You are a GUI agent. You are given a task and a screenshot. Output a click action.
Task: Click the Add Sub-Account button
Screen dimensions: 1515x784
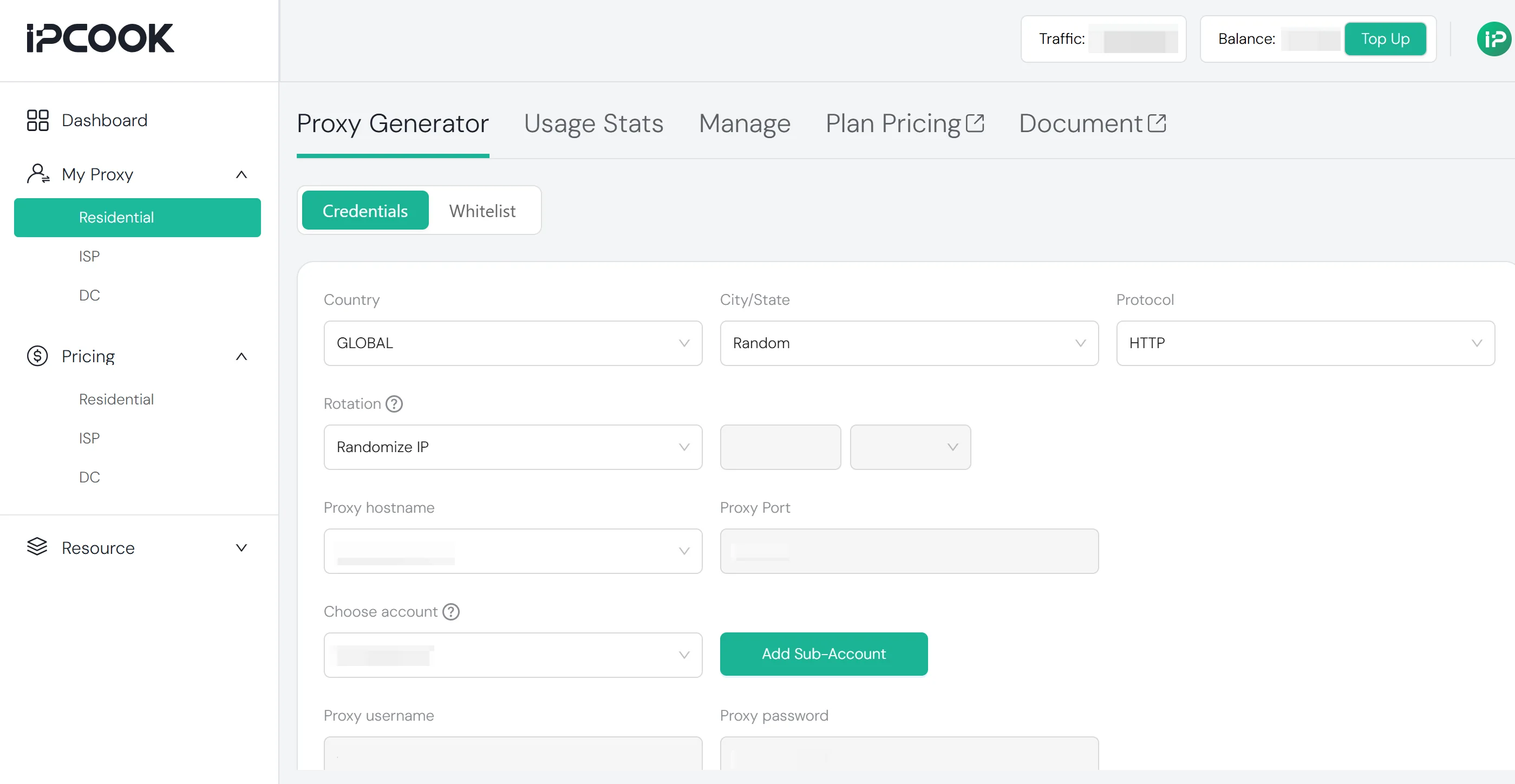click(824, 654)
